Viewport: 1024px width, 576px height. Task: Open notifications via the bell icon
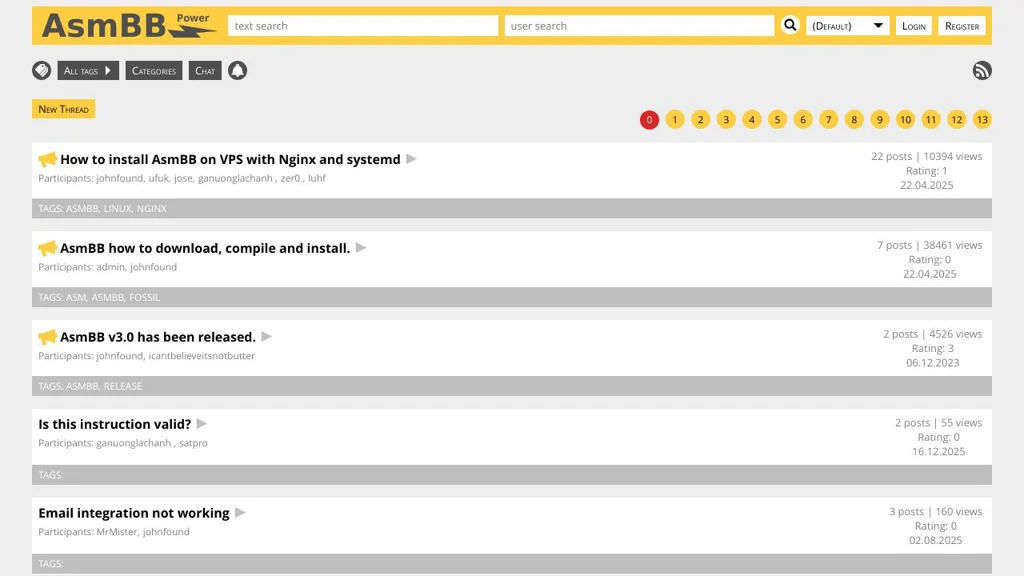(237, 70)
